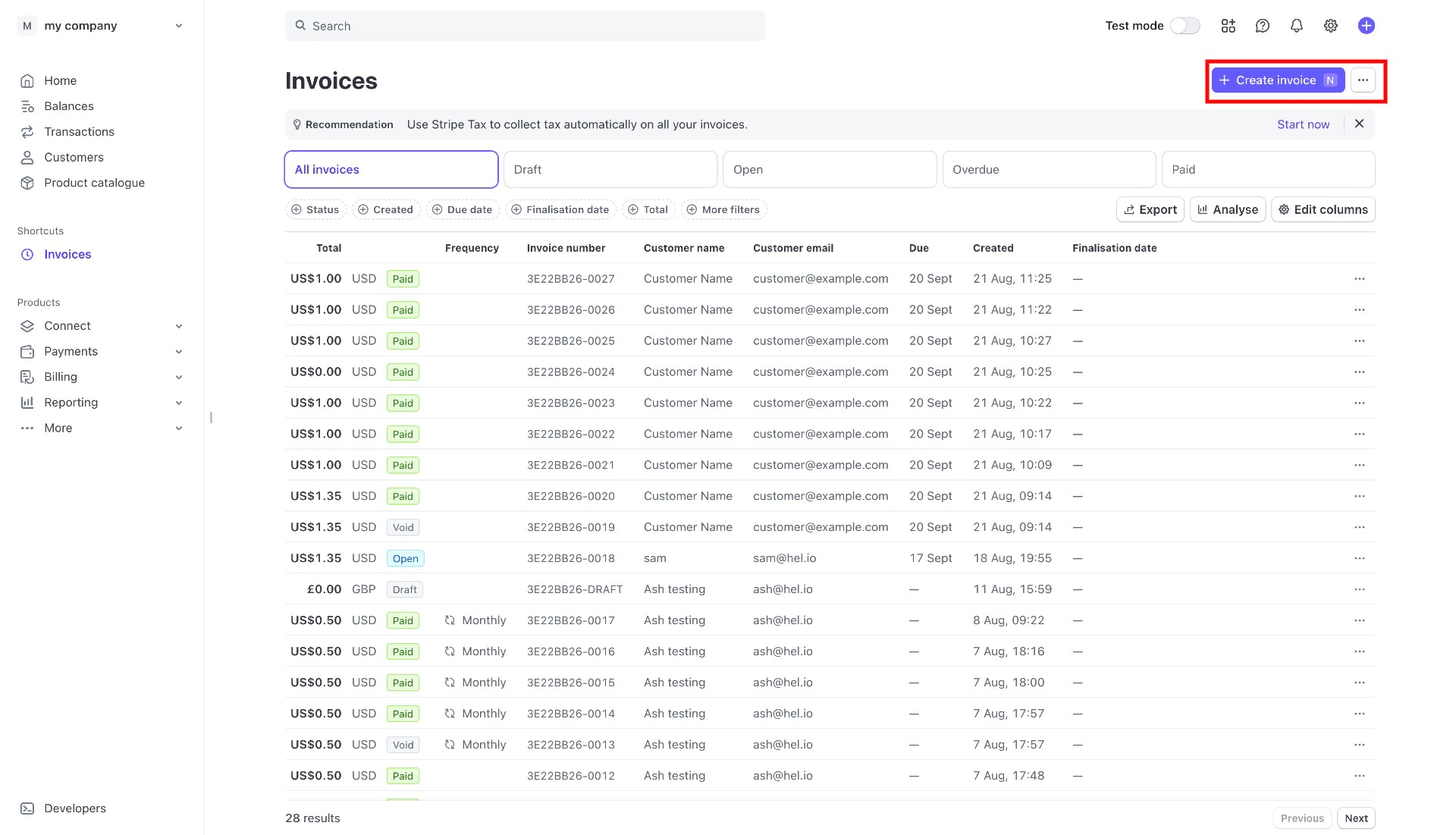Image resolution: width=1456 pixels, height=835 pixels.
Task: Open Developers at sidebar bottom
Action: pos(74,808)
